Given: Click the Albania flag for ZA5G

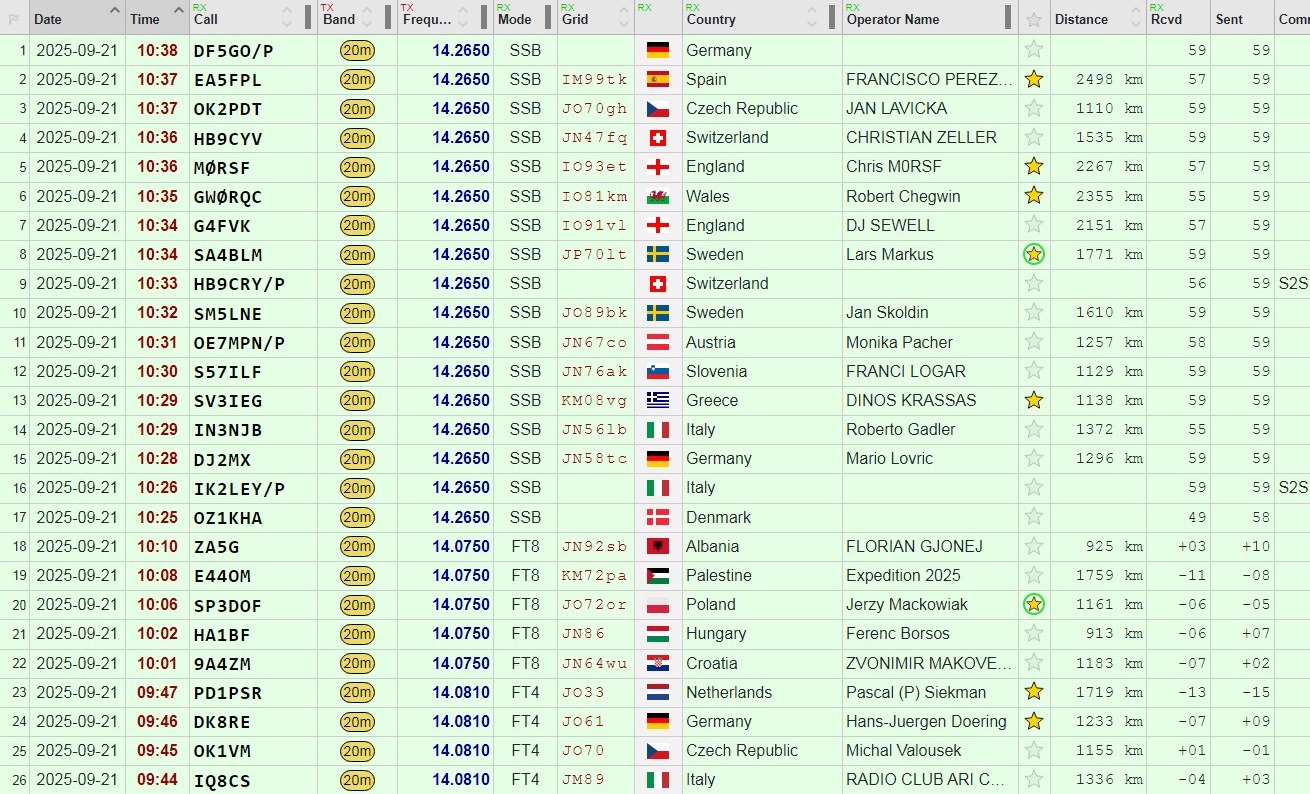Looking at the screenshot, I should tap(657, 546).
